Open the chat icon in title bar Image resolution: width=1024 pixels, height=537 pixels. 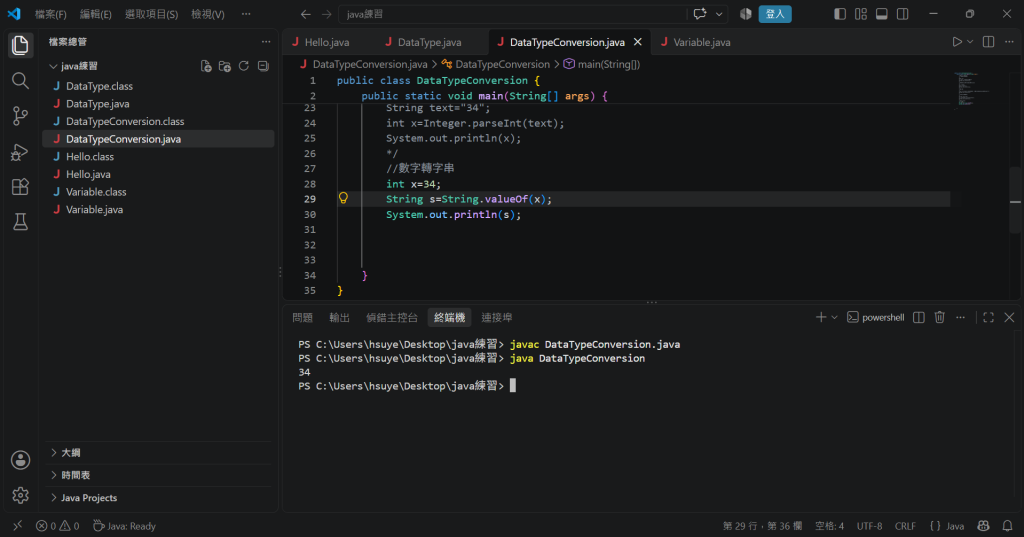[700, 14]
